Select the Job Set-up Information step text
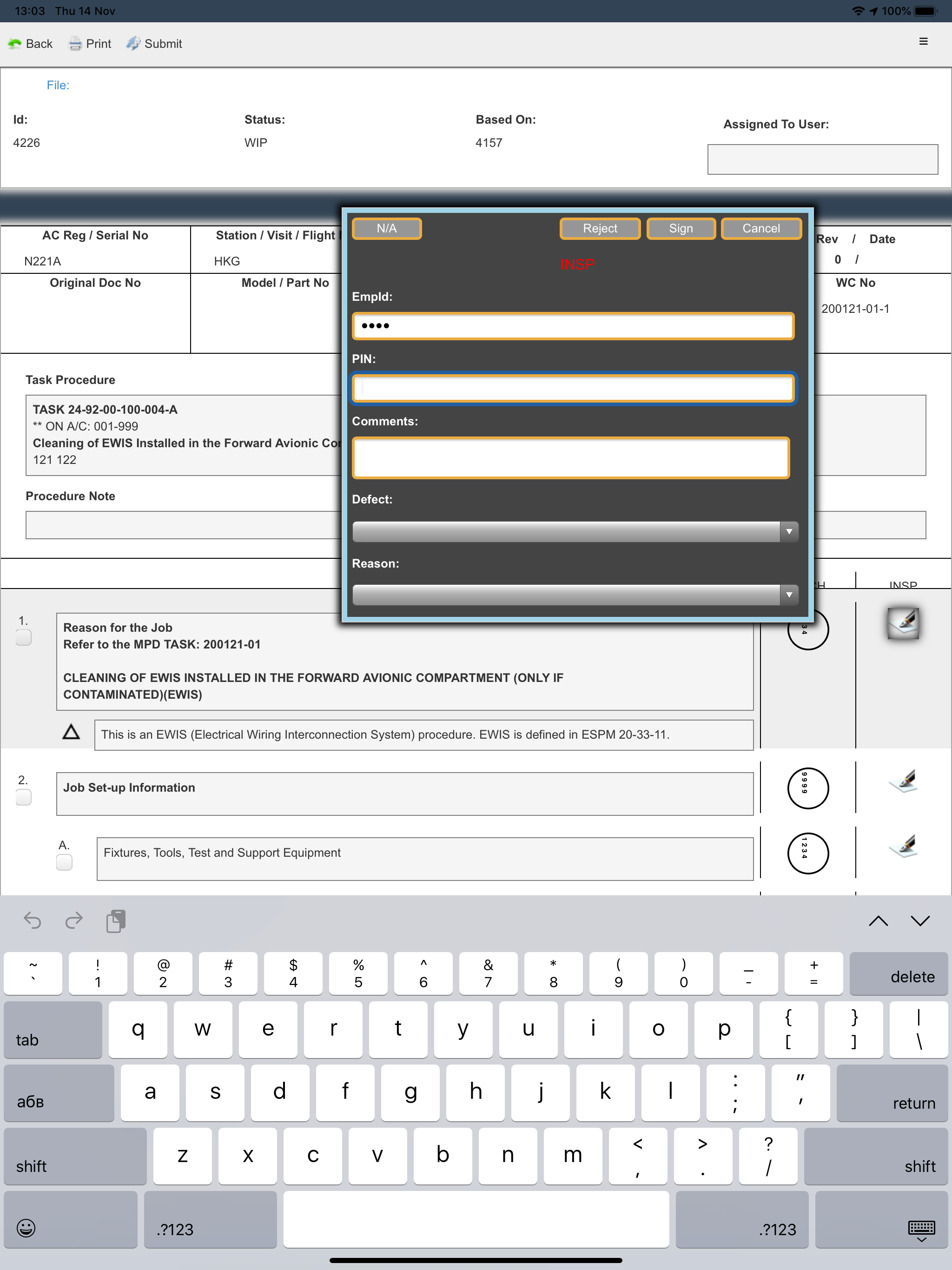 (129, 788)
